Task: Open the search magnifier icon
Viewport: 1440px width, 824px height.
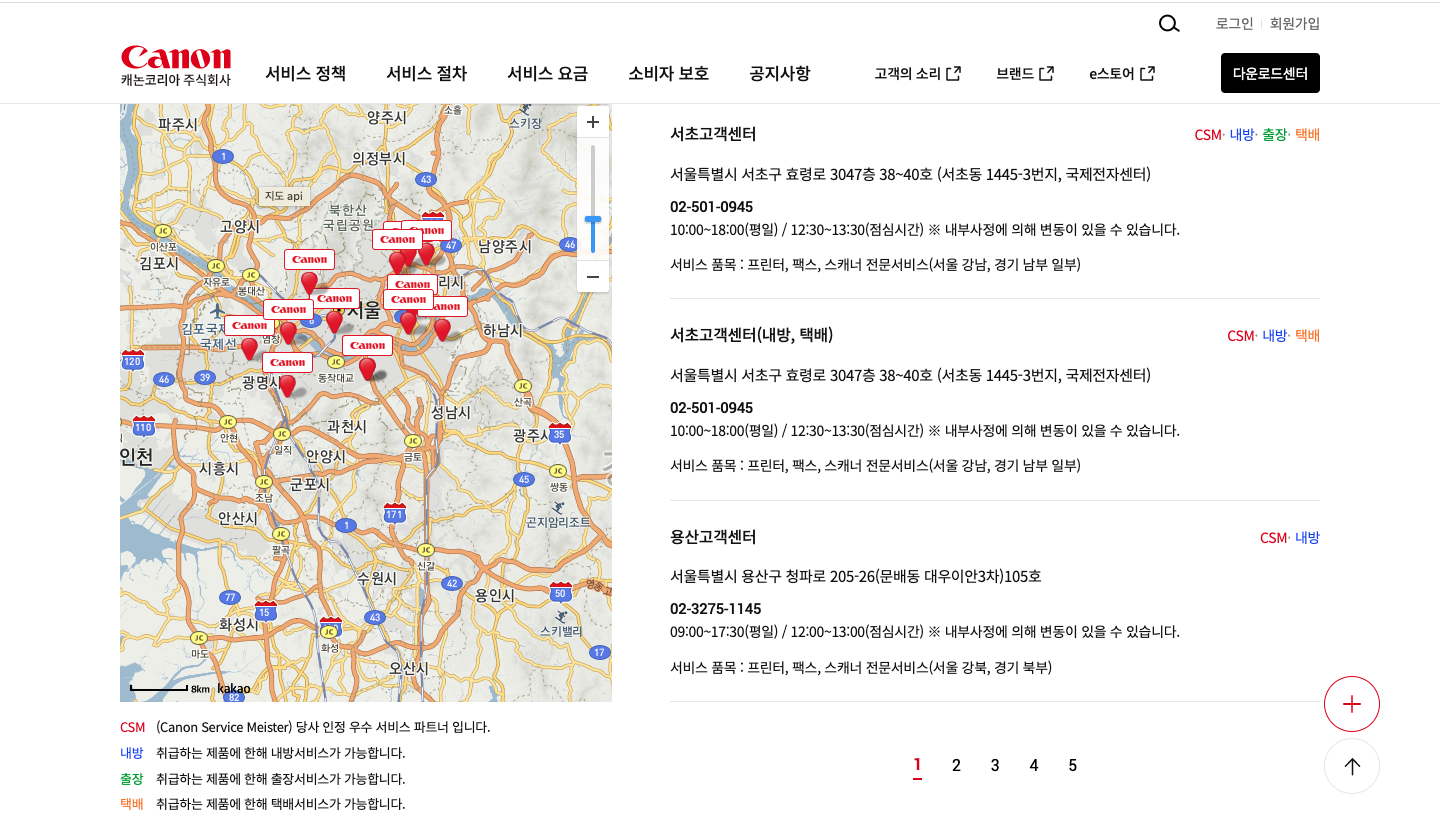Action: point(1169,23)
